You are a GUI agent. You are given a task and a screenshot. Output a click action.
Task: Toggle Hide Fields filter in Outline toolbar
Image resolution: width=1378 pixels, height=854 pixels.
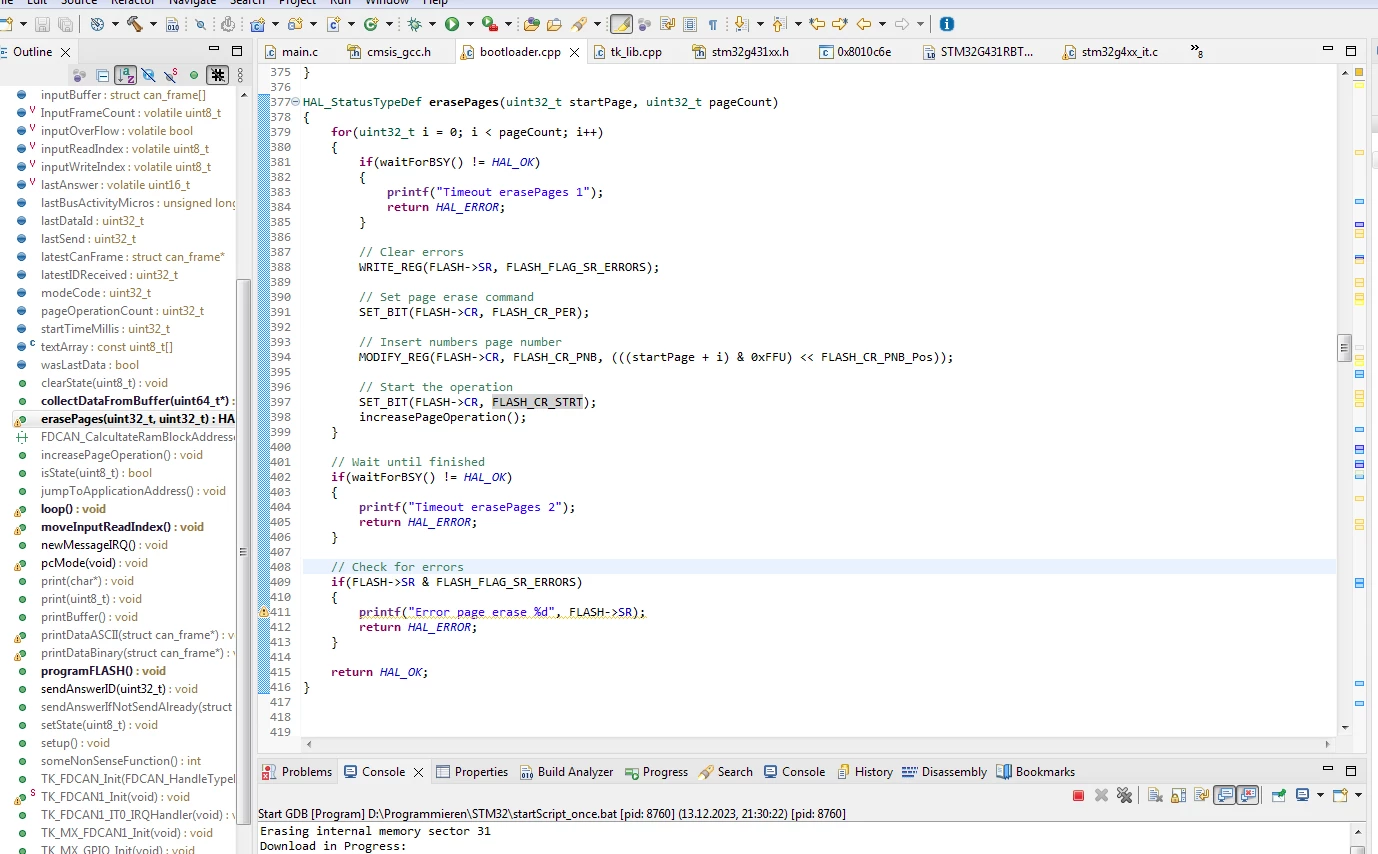148,75
